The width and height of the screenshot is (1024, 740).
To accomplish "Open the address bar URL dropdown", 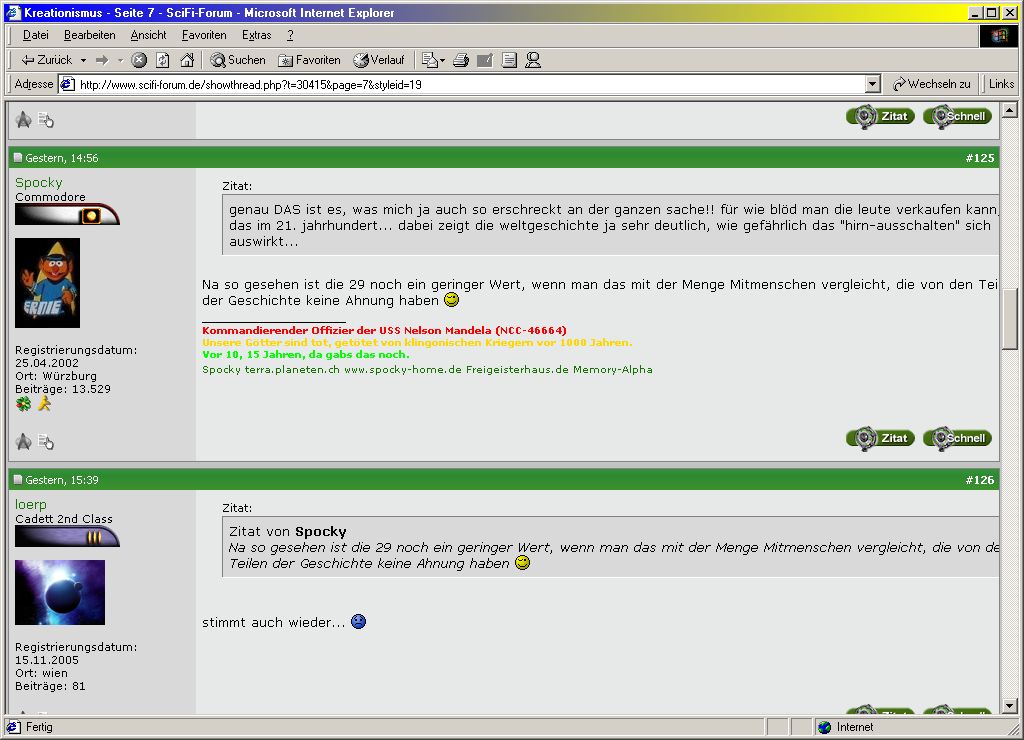I will [x=872, y=85].
